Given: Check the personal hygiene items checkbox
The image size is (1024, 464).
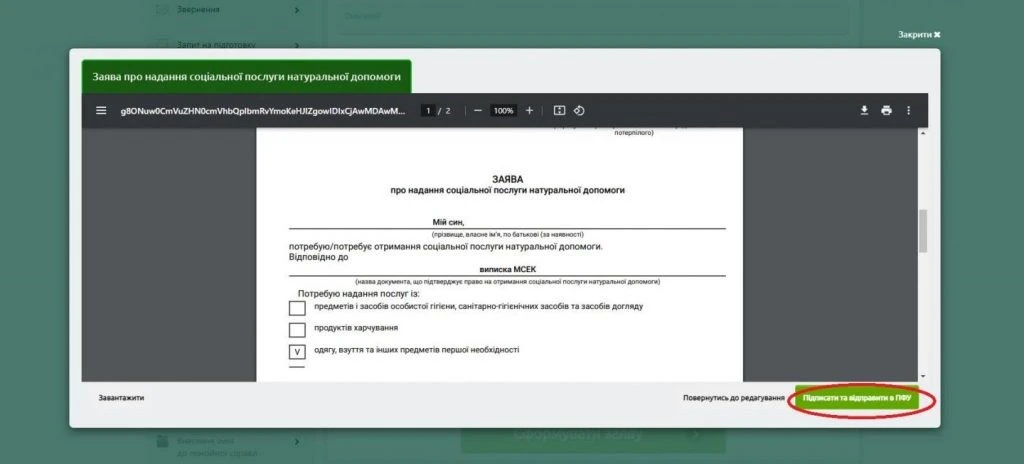Looking at the screenshot, I should pos(297,308).
